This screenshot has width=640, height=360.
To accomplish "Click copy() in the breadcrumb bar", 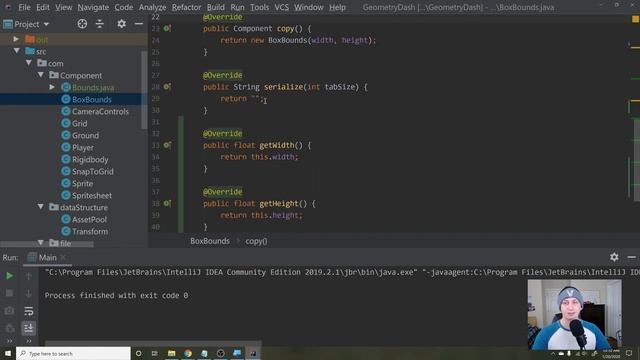I will pos(256,241).
